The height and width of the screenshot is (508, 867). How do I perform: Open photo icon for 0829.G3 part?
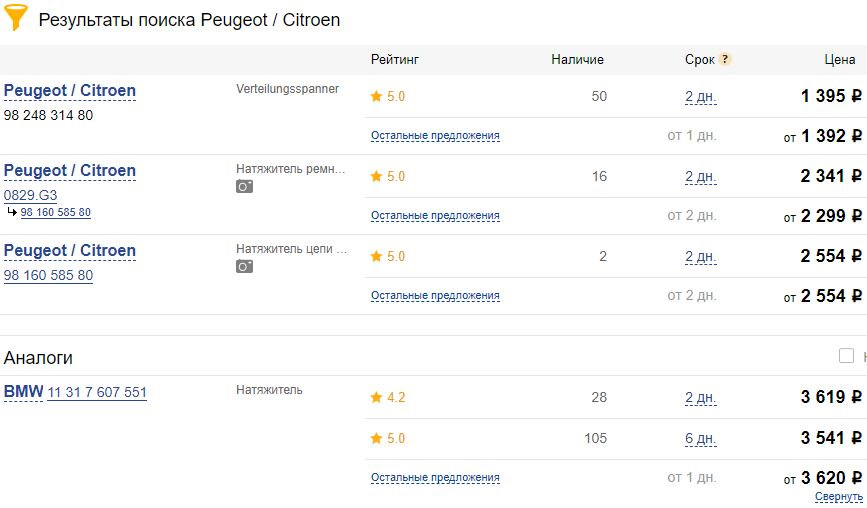point(244,187)
